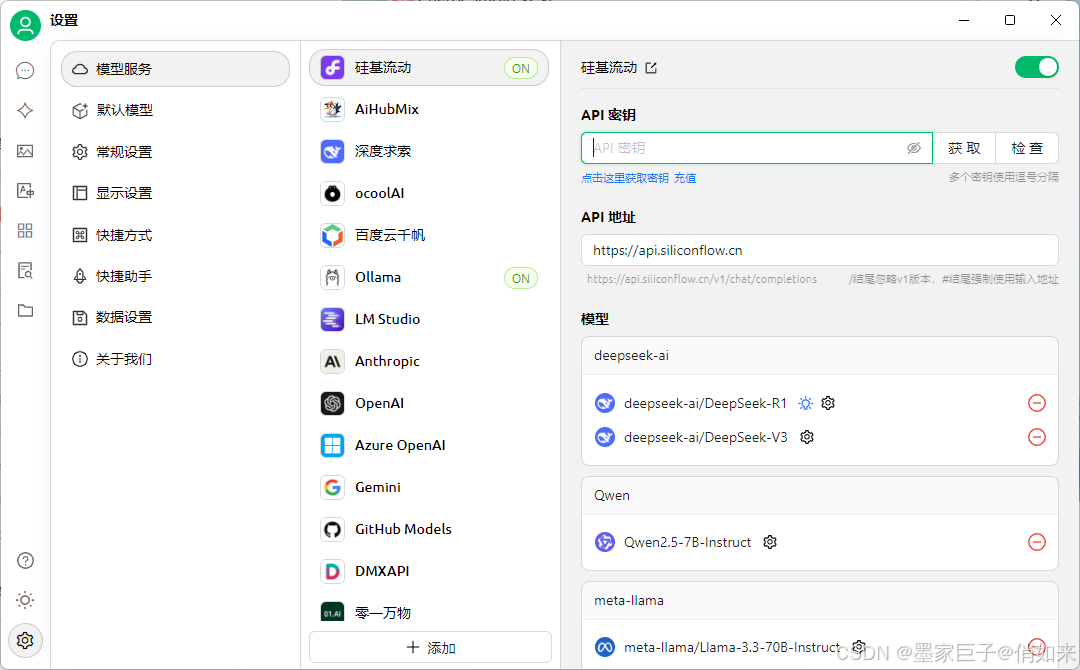Viewport: 1080px width, 670px height.
Task: Remove Qwen2.5-7B-Instruct model
Action: pos(1037,542)
